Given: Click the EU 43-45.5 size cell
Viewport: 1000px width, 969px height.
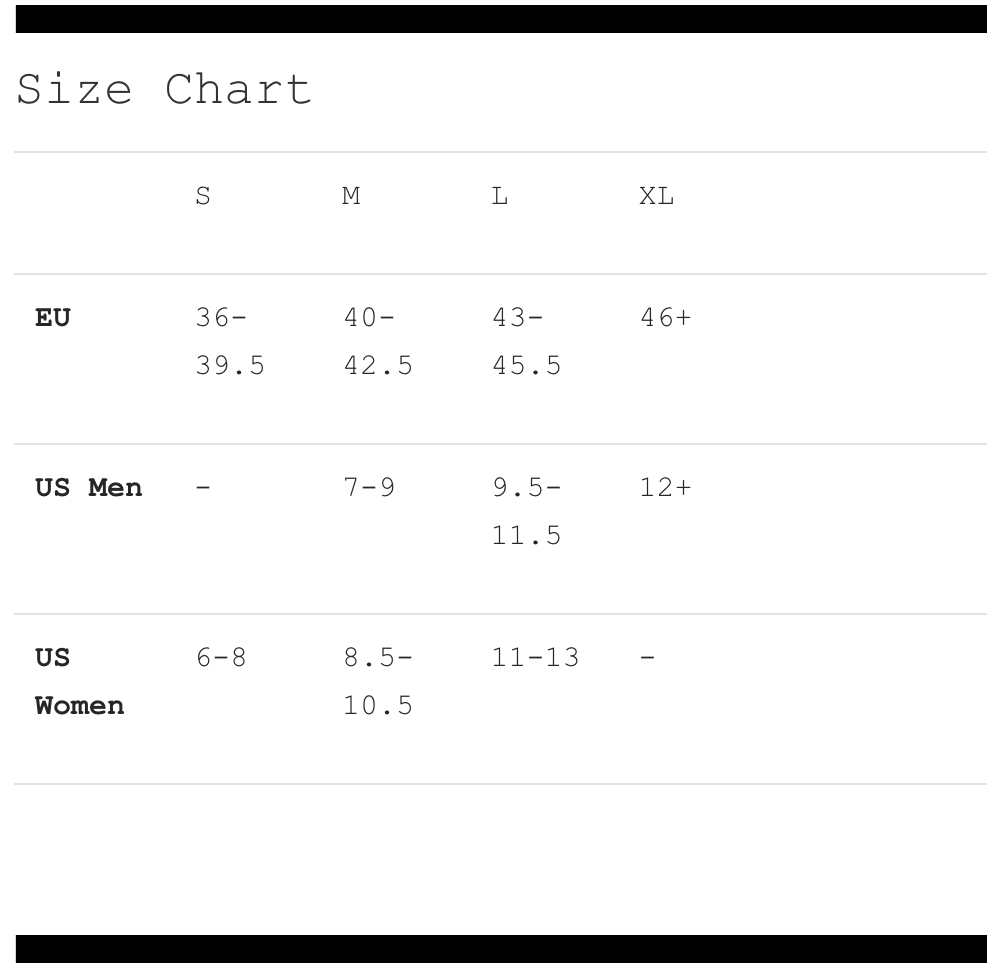Looking at the screenshot, I should point(526,342).
